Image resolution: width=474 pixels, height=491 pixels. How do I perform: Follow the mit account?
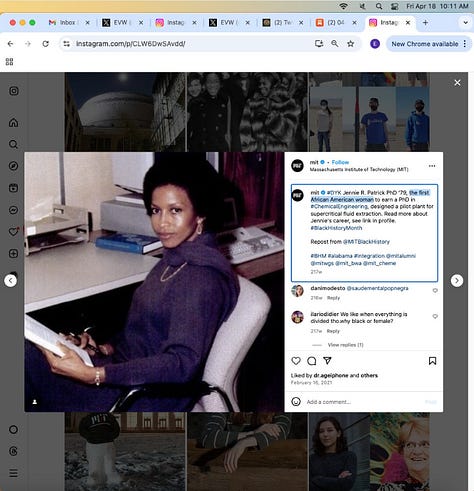[x=340, y=162]
